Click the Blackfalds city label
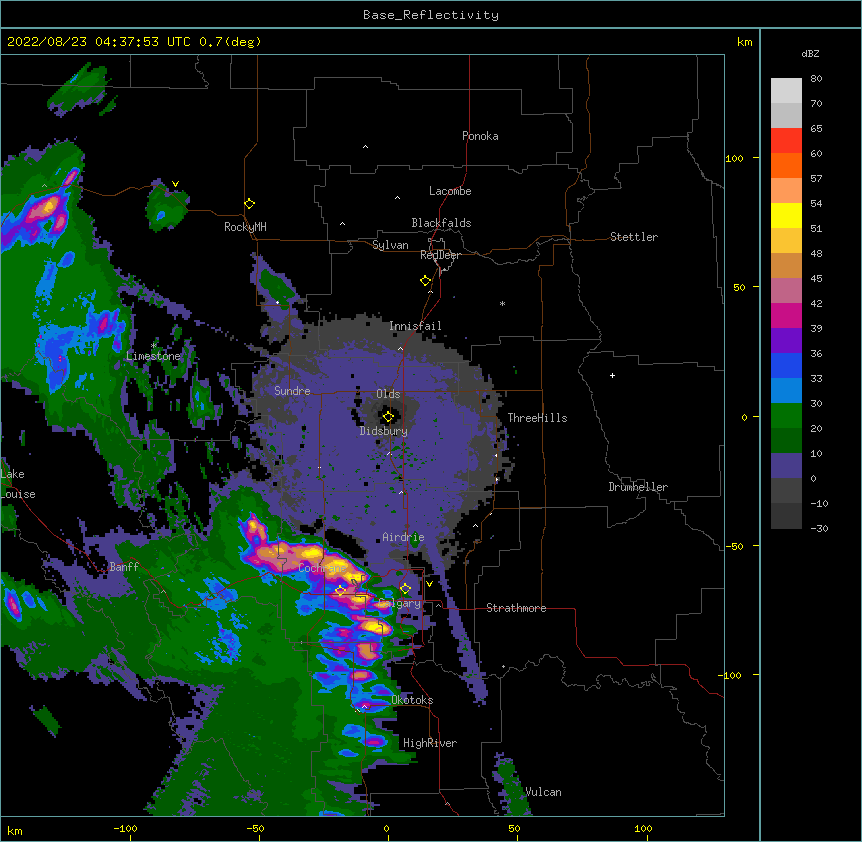862x842 pixels. (x=441, y=223)
